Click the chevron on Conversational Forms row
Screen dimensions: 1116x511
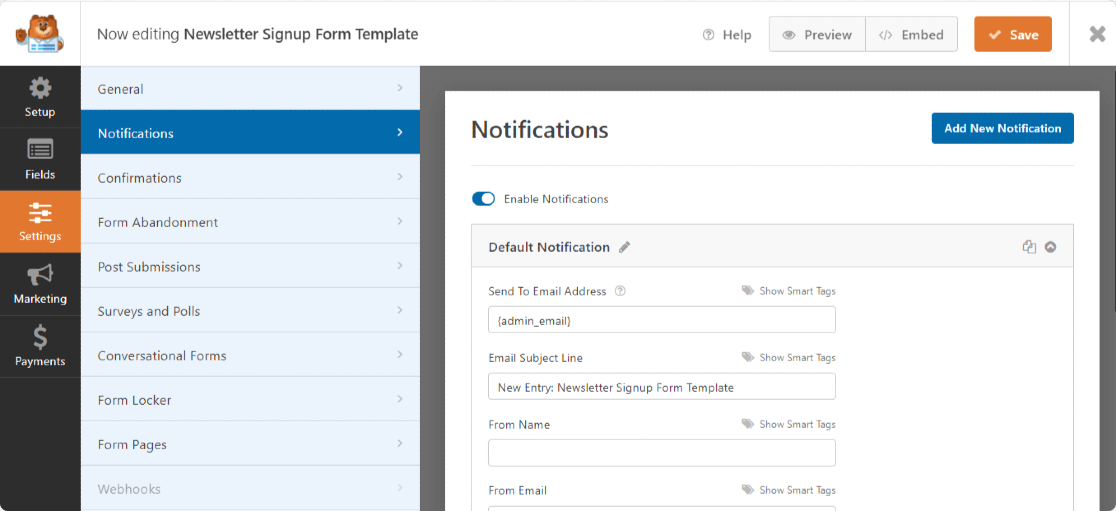pyautogui.click(x=400, y=354)
